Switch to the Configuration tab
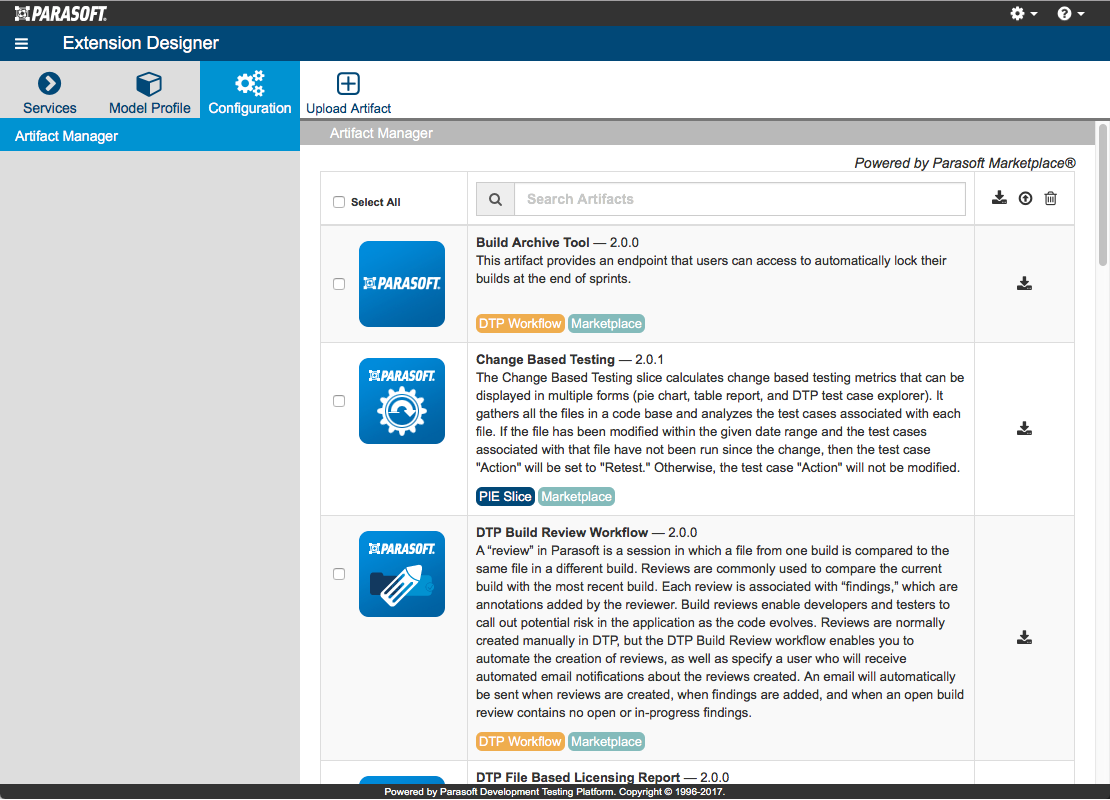 (250, 92)
